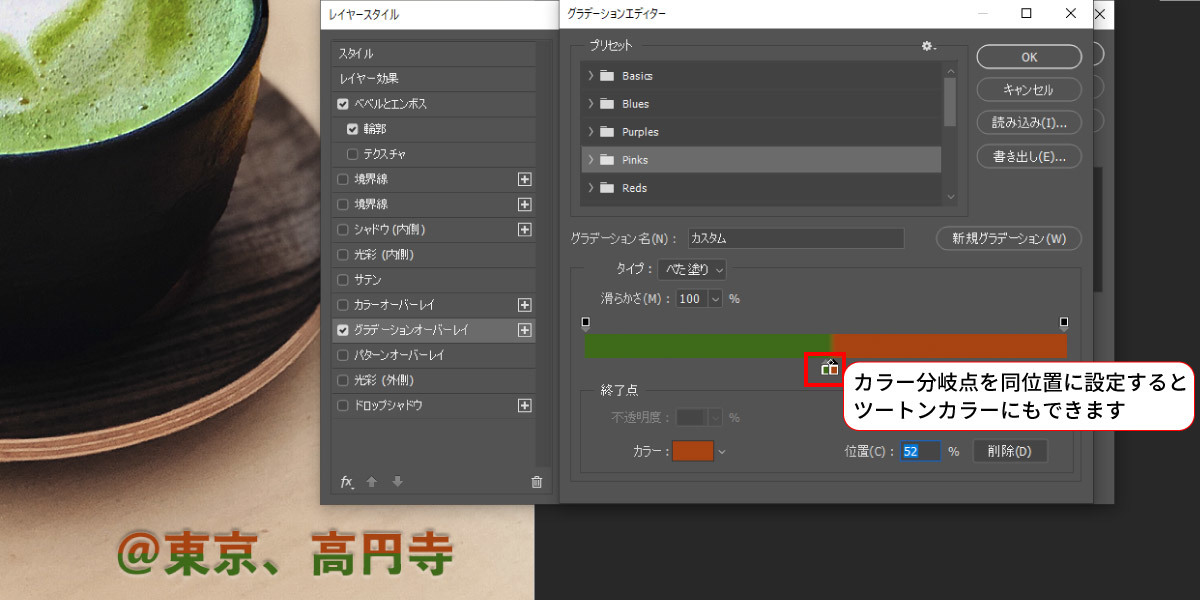Open the タイプ べた塗り dropdown
This screenshot has height=600, width=1200.
(692, 269)
